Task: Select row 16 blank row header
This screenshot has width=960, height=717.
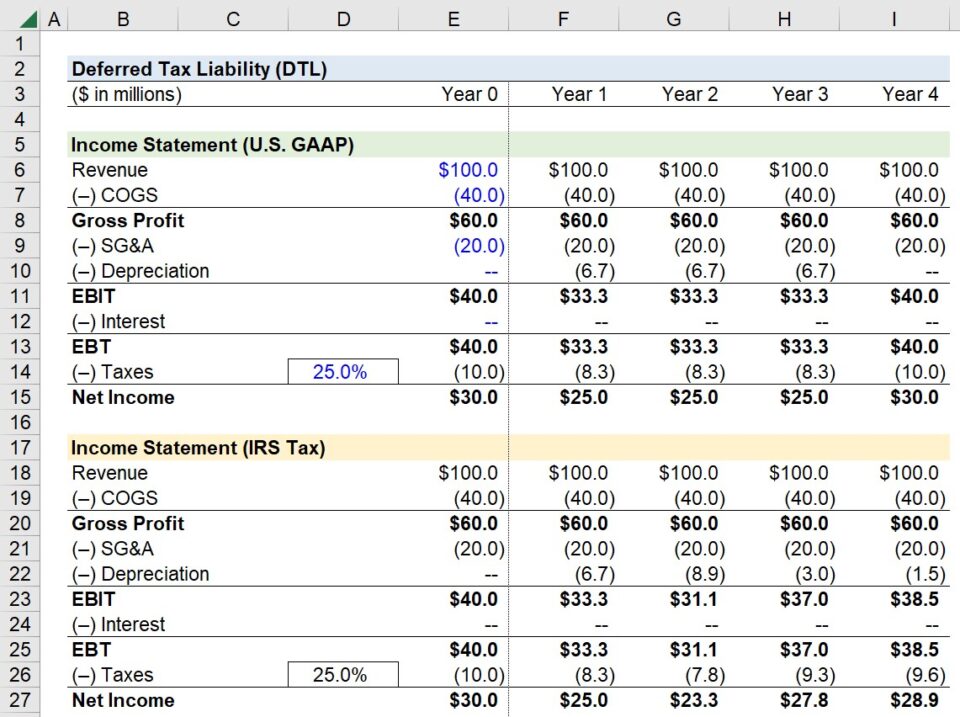Action: [x=19, y=422]
